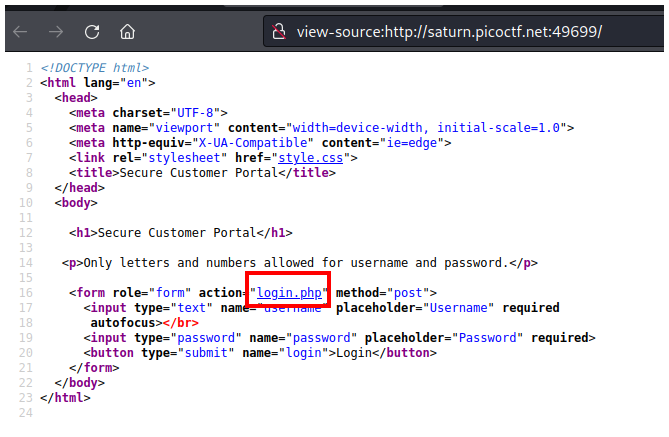Click the view-source URL in address bar
This screenshot has width=669, height=437.
point(449,31)
